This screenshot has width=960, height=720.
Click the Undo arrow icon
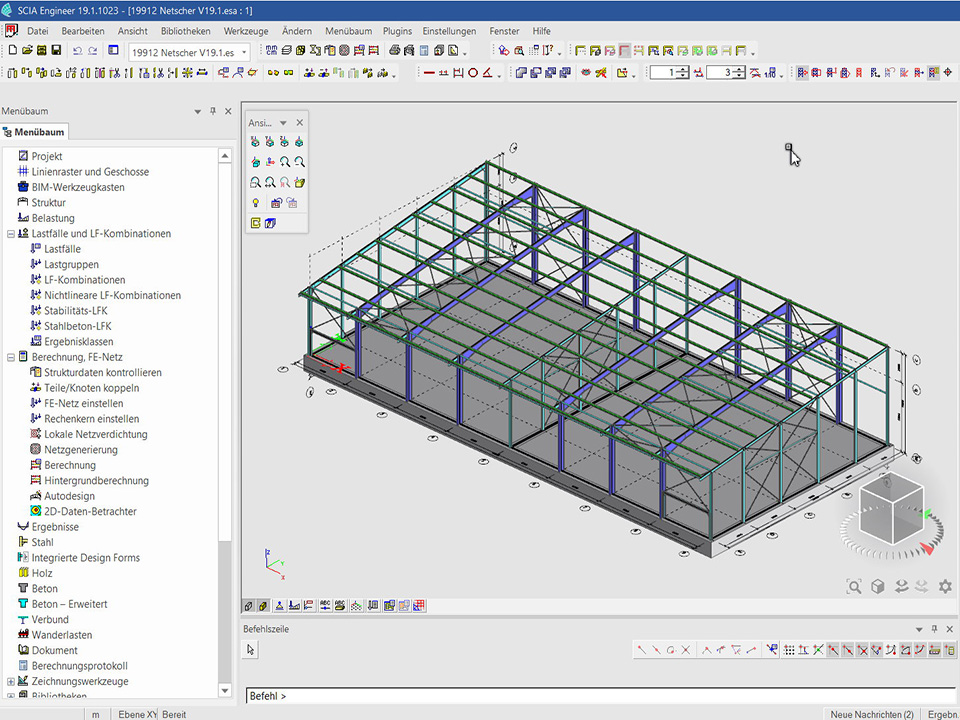tap(77, 51)
